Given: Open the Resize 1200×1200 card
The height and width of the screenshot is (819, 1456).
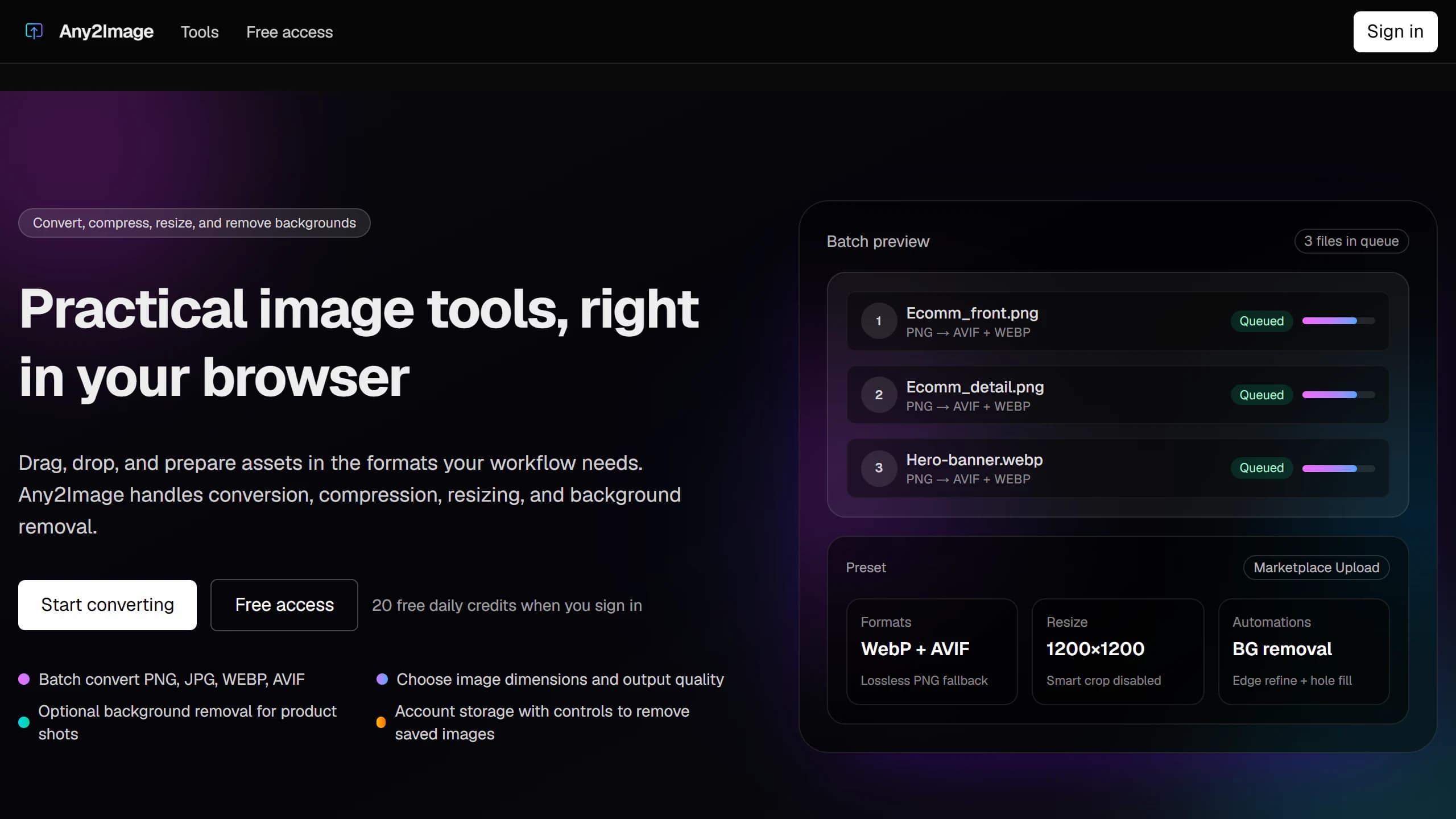Looking at the screenshot, I should coord(1118,651).
